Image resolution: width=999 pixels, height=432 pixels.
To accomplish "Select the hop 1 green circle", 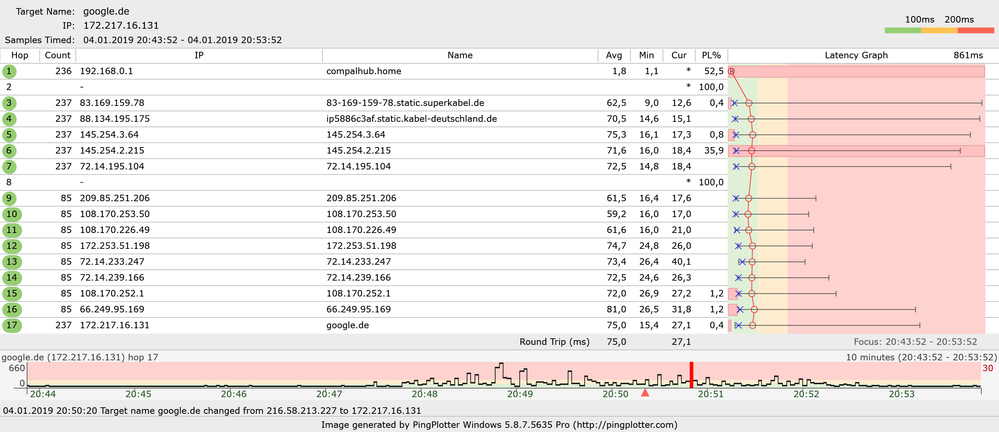I will pyautogui.click(x=10, y=71).
